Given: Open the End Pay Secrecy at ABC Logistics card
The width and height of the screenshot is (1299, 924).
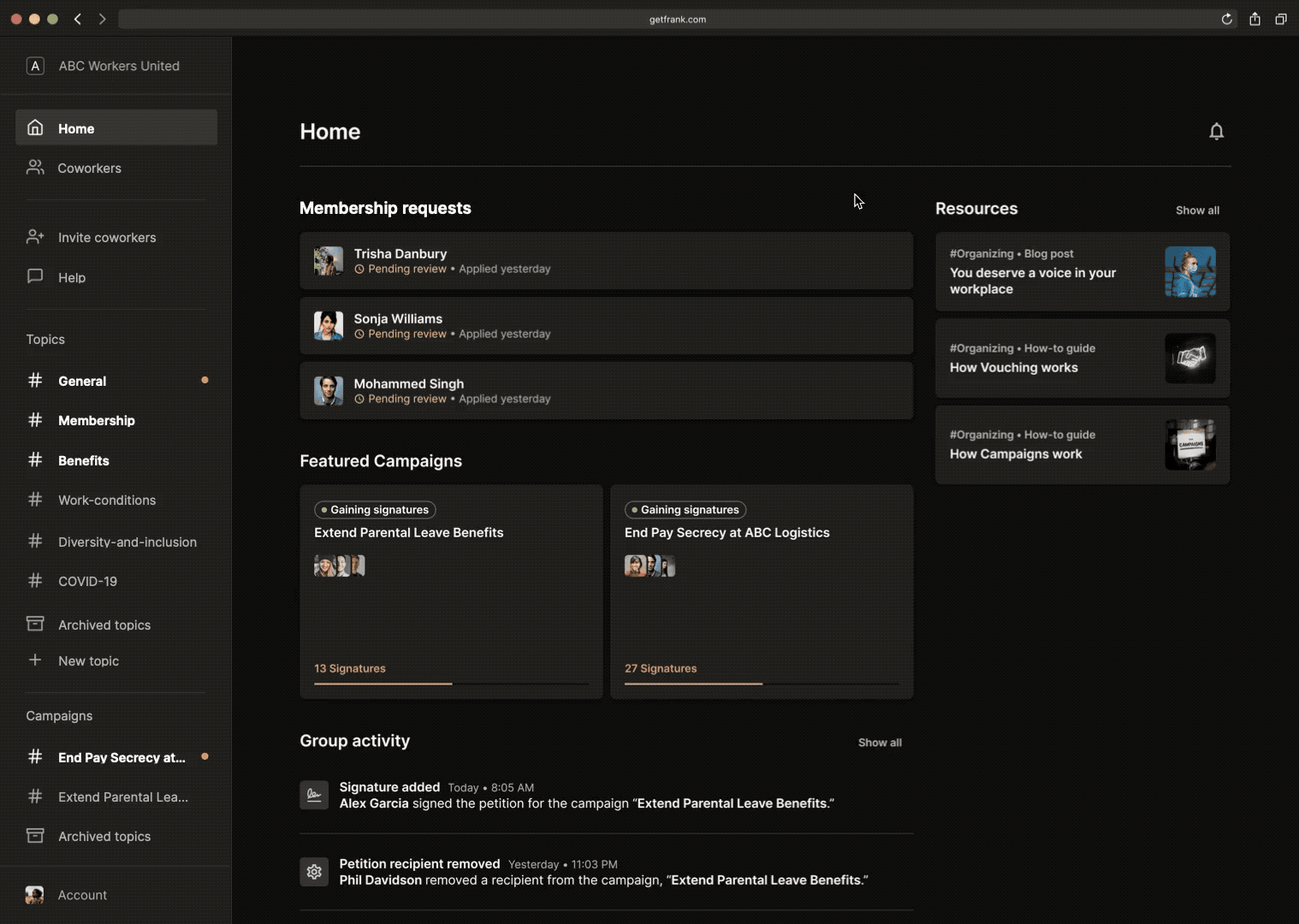Looking at the screenshot, I should [x=762, y=591].
